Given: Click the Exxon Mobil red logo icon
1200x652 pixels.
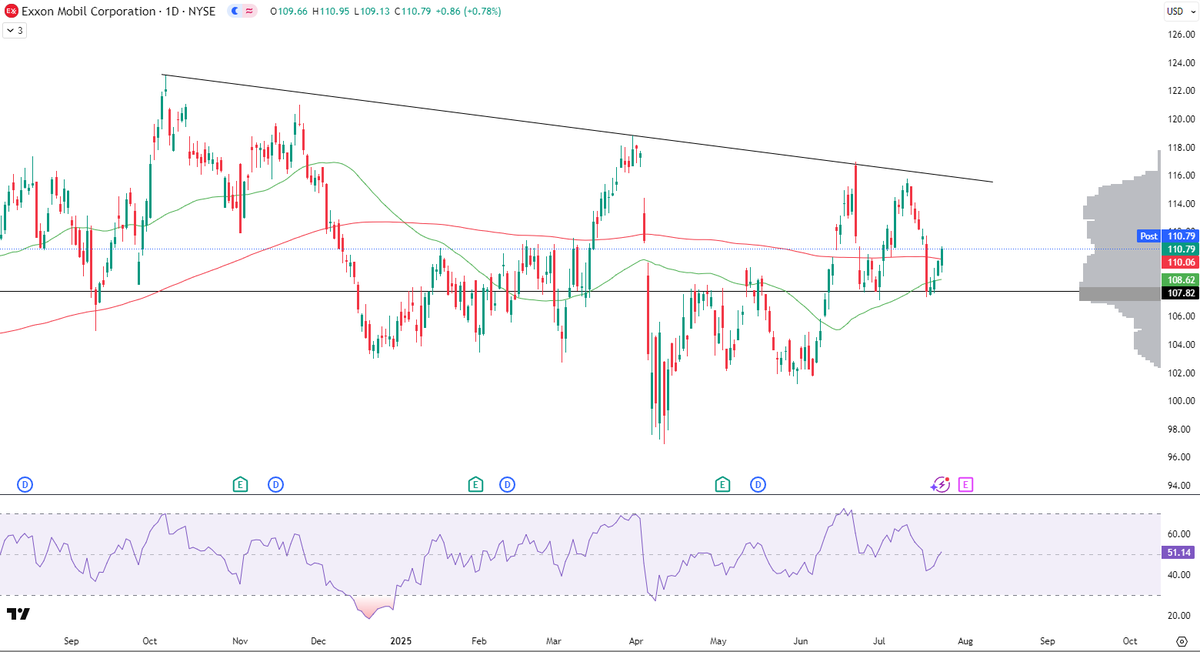Looking at the screenshot, I should coord(12,11).
